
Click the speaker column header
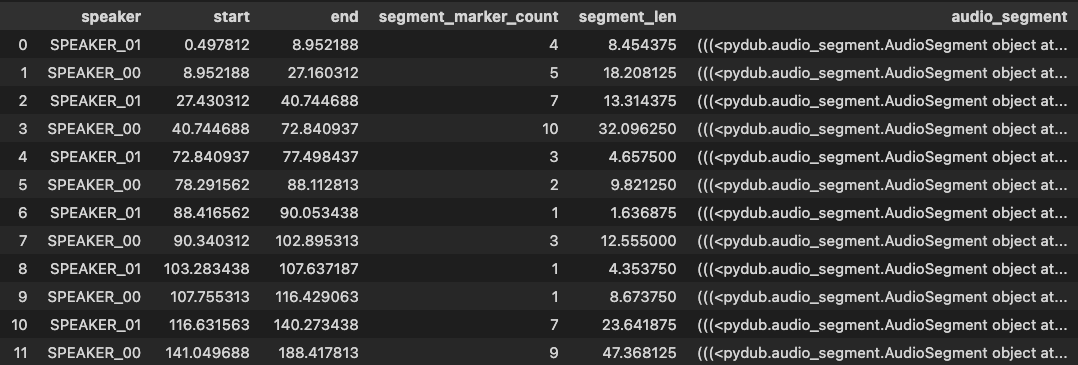pos(111,17)
